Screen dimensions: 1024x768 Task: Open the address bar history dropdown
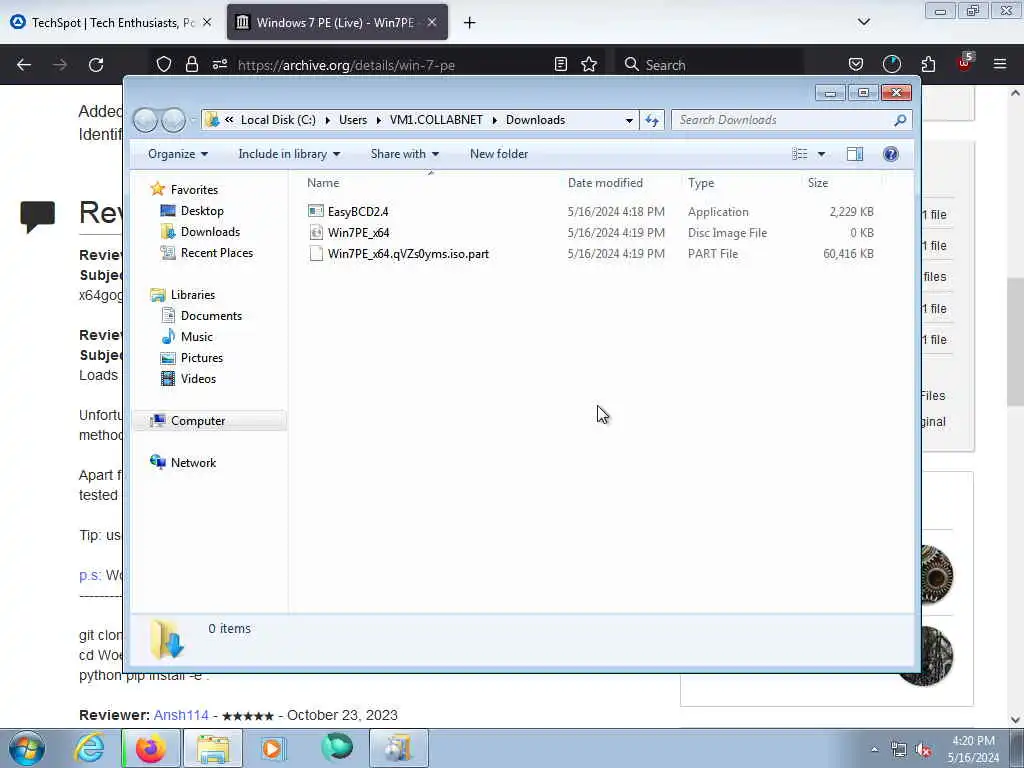point(629,120)
